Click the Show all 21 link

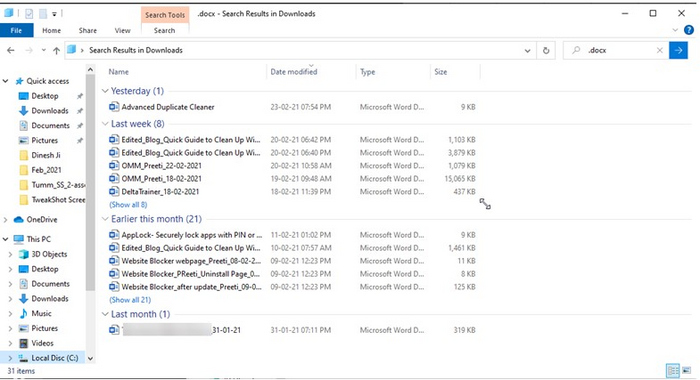point(130,300)
